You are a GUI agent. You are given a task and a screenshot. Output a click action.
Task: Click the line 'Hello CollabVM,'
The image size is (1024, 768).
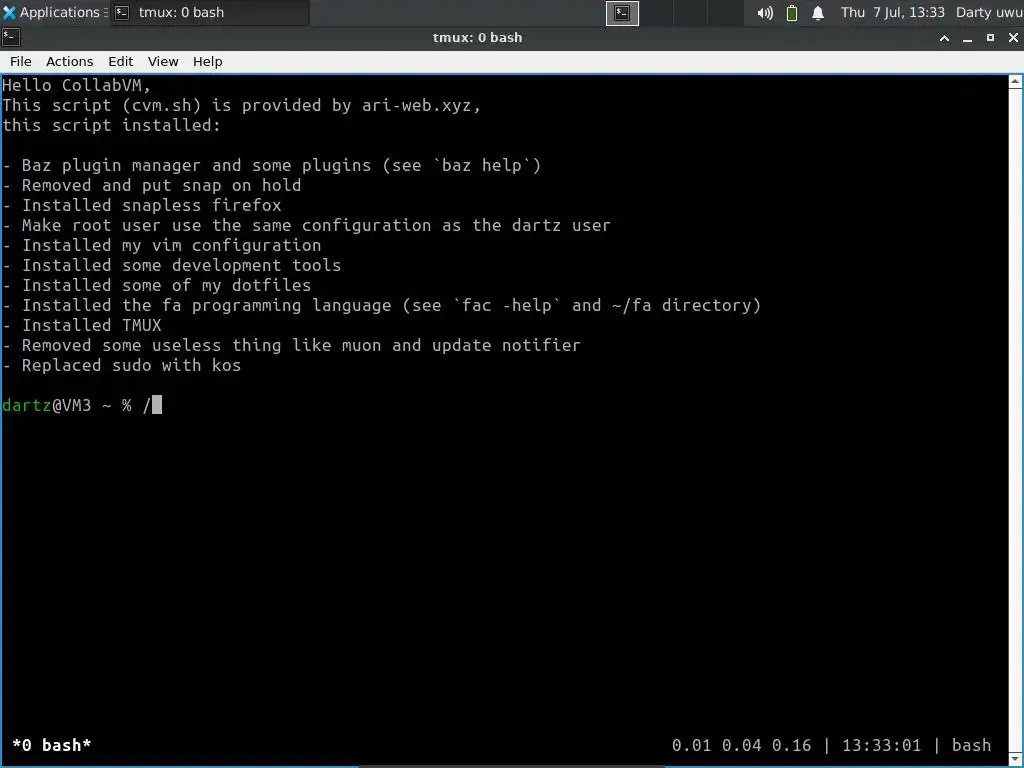(76, 86)
